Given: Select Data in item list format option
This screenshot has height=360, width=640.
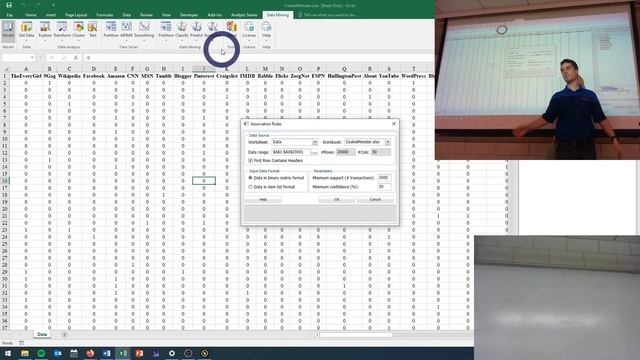Looking at the screenshot, I should coord(251,187).
